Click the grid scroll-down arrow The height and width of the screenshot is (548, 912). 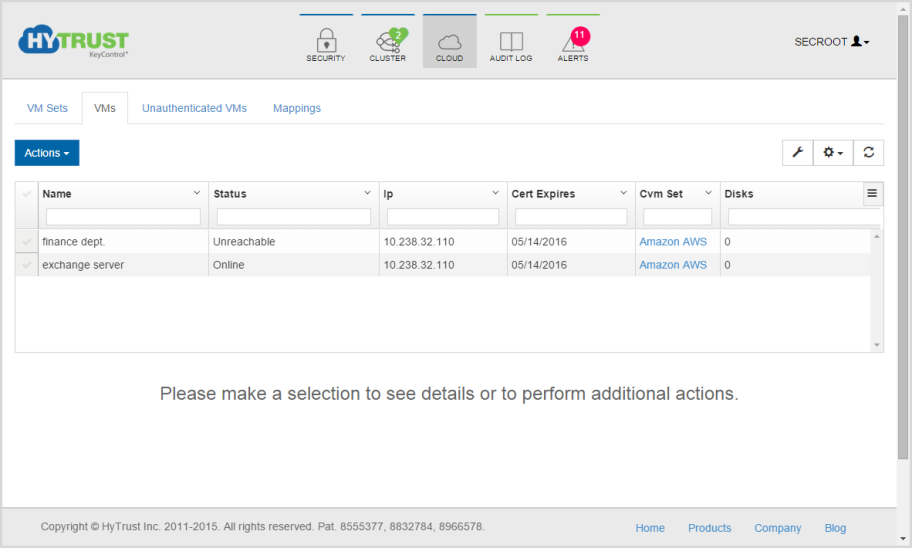(877, 345)
